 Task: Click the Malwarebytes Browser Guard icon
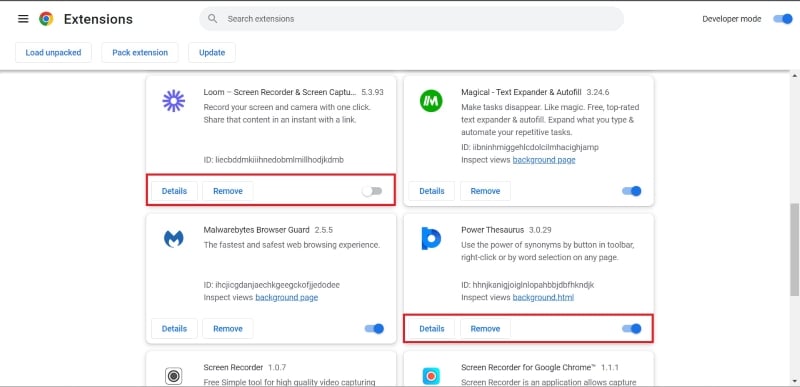[x=173, y=239]
